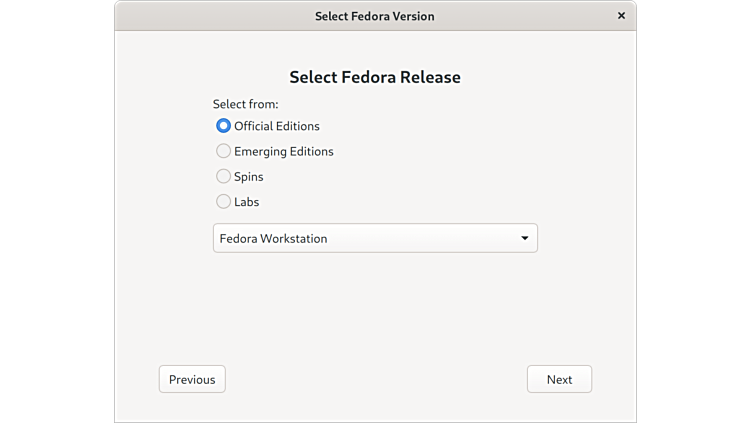Image resolution: width=752 pixels, height=423 pixels.
Task: Enable the Spins radio option
Action: pos(223,176)
